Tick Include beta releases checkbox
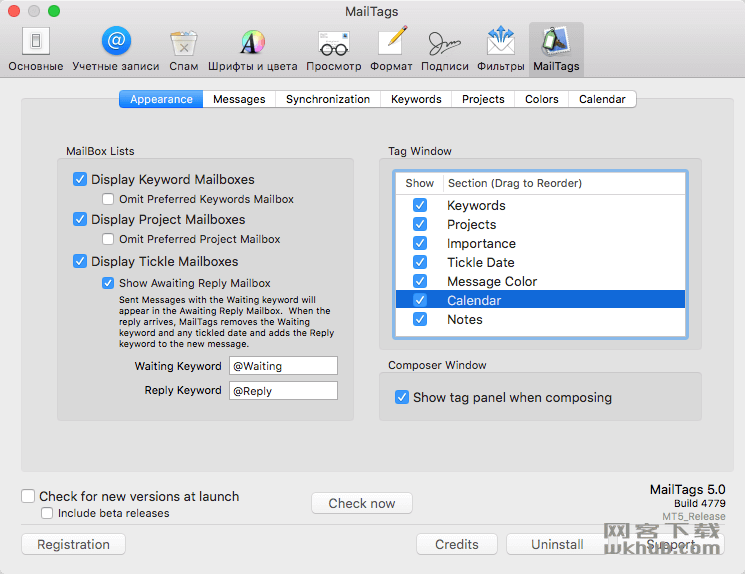 [x=47, y=513]
